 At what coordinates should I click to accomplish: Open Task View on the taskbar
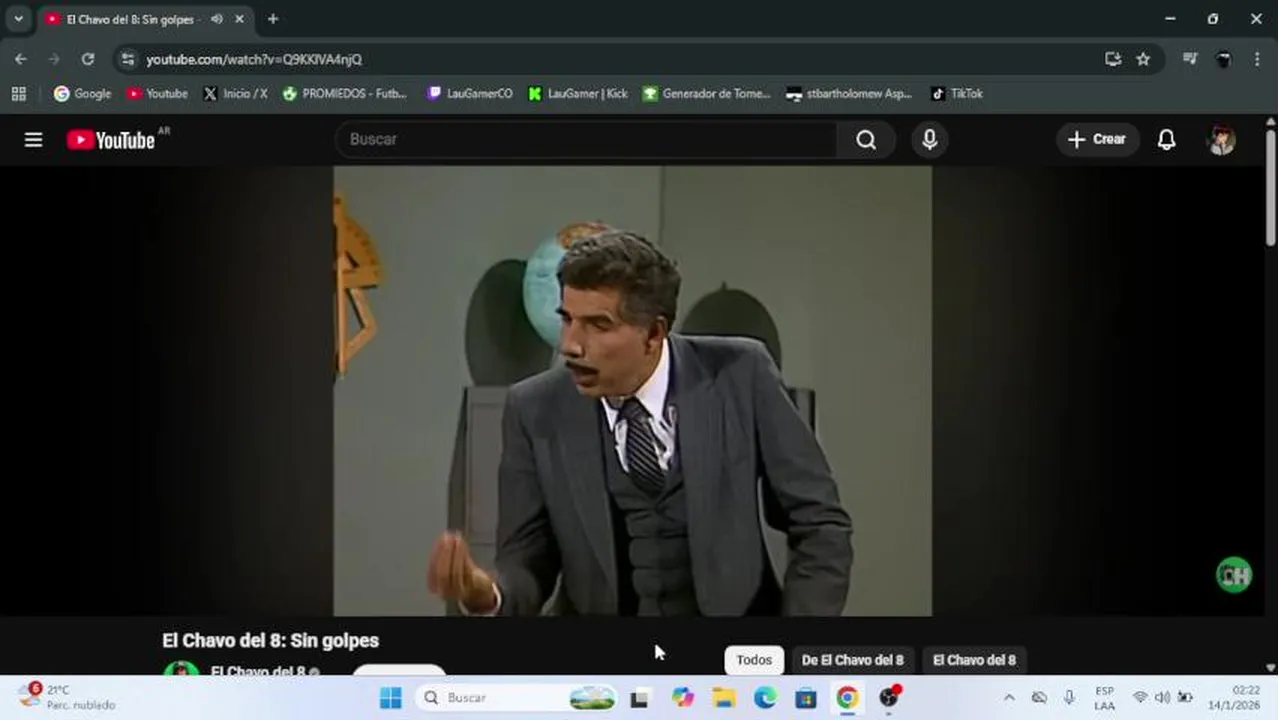point(639,698)
